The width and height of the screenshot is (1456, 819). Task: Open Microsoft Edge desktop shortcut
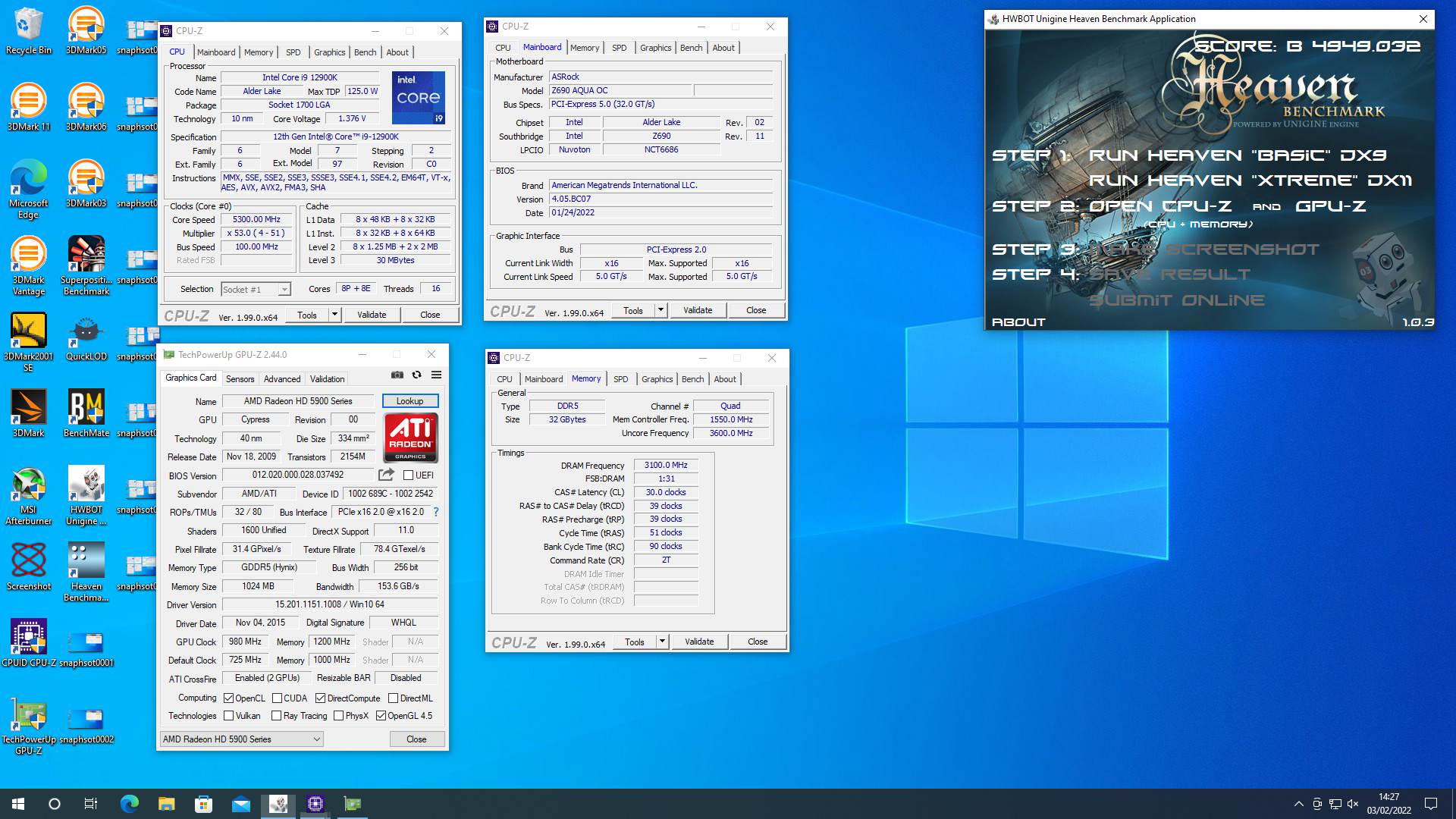pyautogui.click(x=28, y=189)
